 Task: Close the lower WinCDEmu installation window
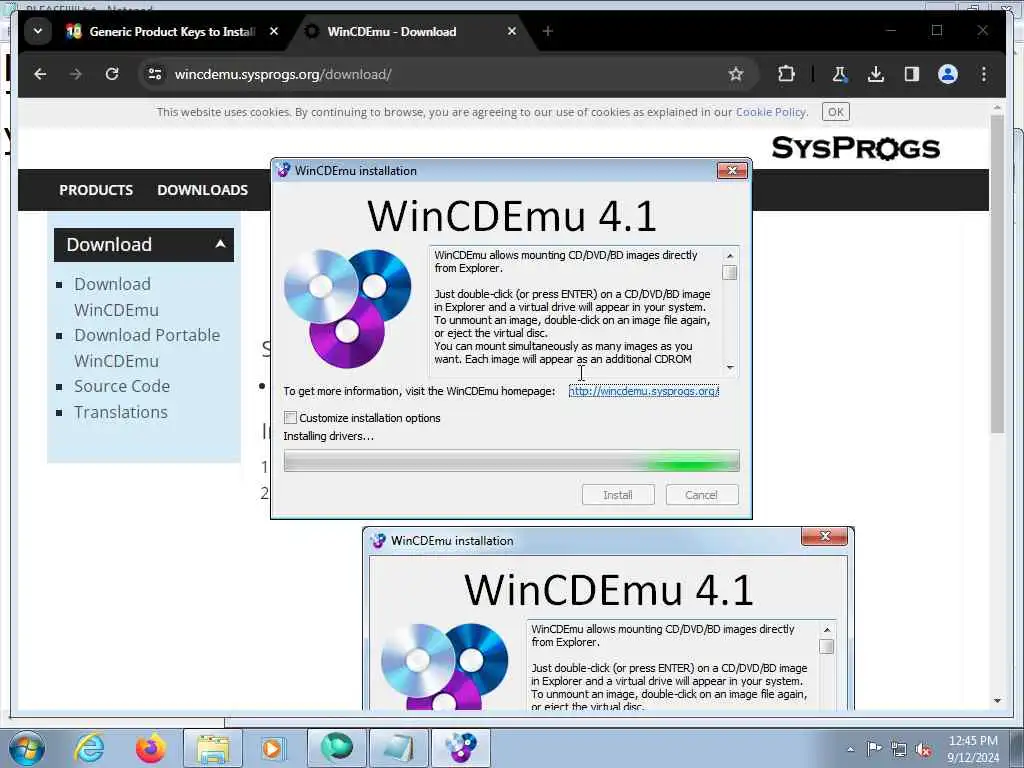pos(824,536)
